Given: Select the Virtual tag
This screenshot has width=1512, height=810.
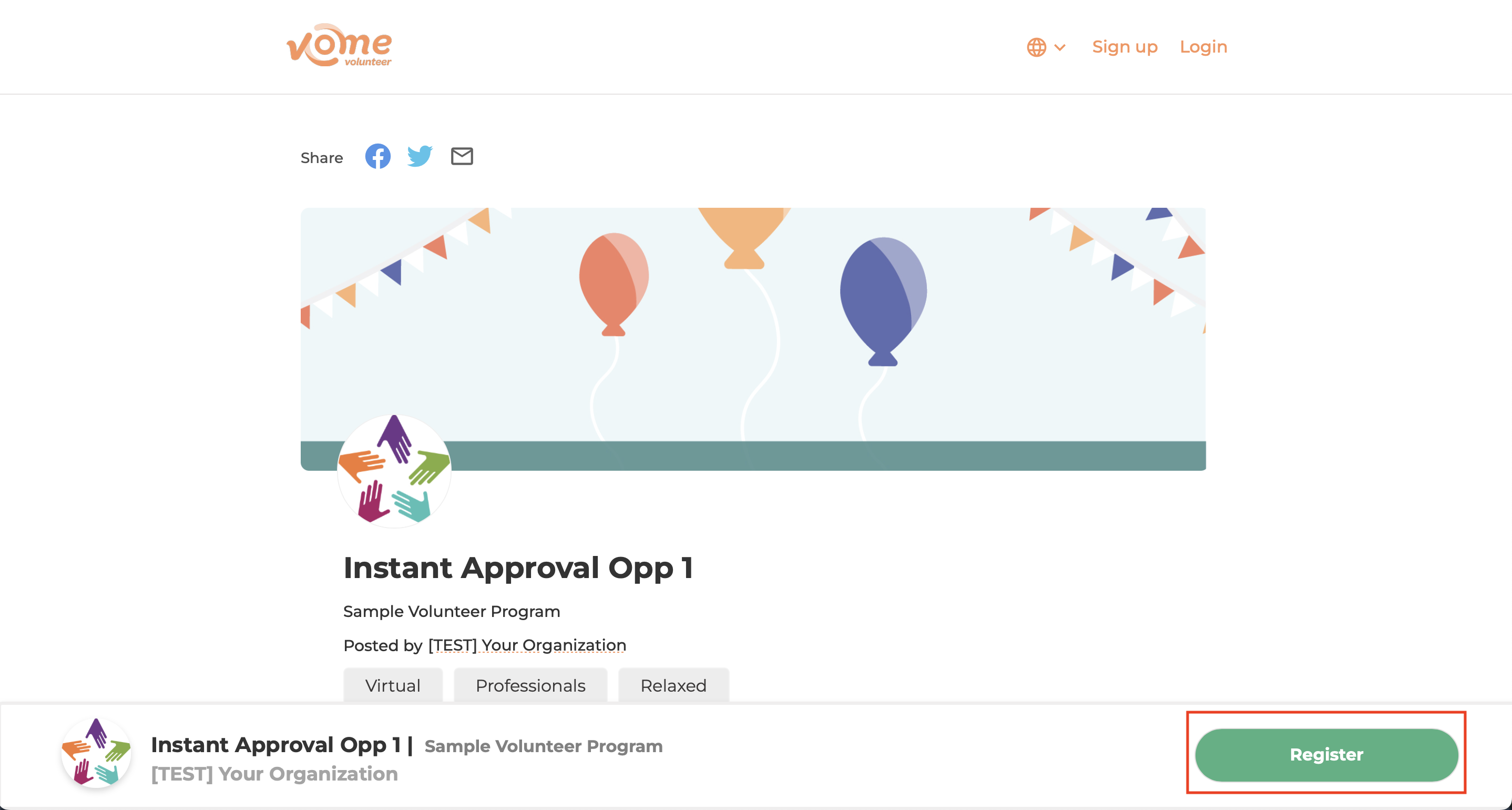Looking at the screenshot, I should point(393,685).
